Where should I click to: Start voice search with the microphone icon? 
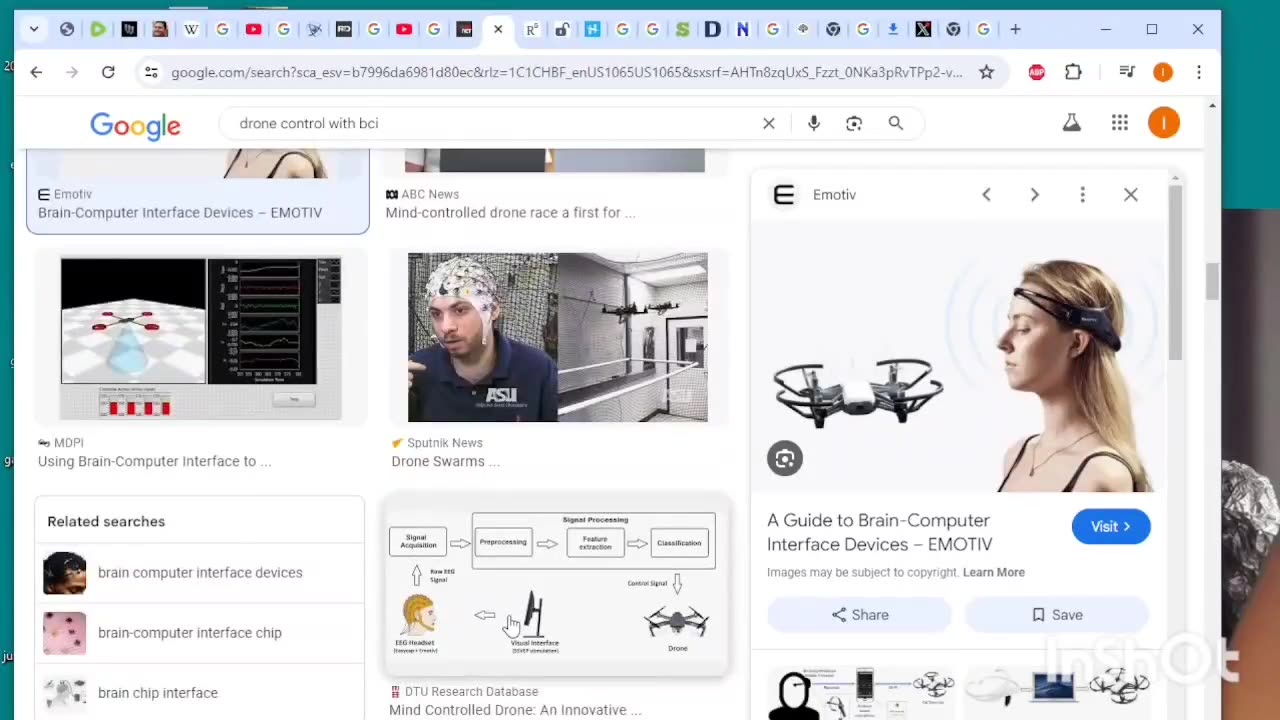click(814, 123)
